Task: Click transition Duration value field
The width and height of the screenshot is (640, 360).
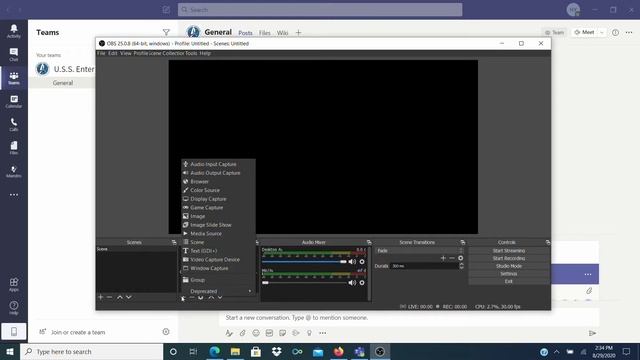Action: (424, 266)
